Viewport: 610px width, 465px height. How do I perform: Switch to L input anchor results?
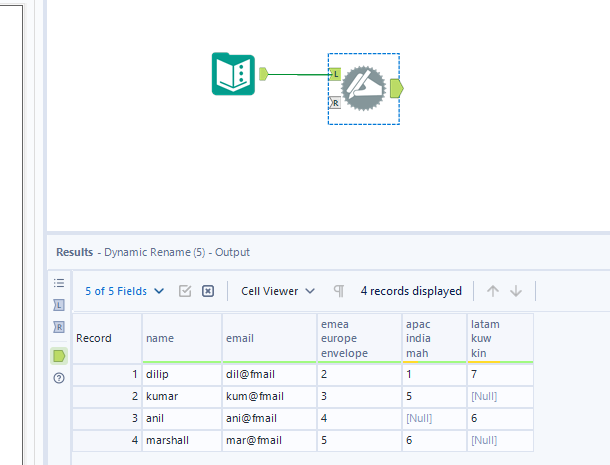58,305
